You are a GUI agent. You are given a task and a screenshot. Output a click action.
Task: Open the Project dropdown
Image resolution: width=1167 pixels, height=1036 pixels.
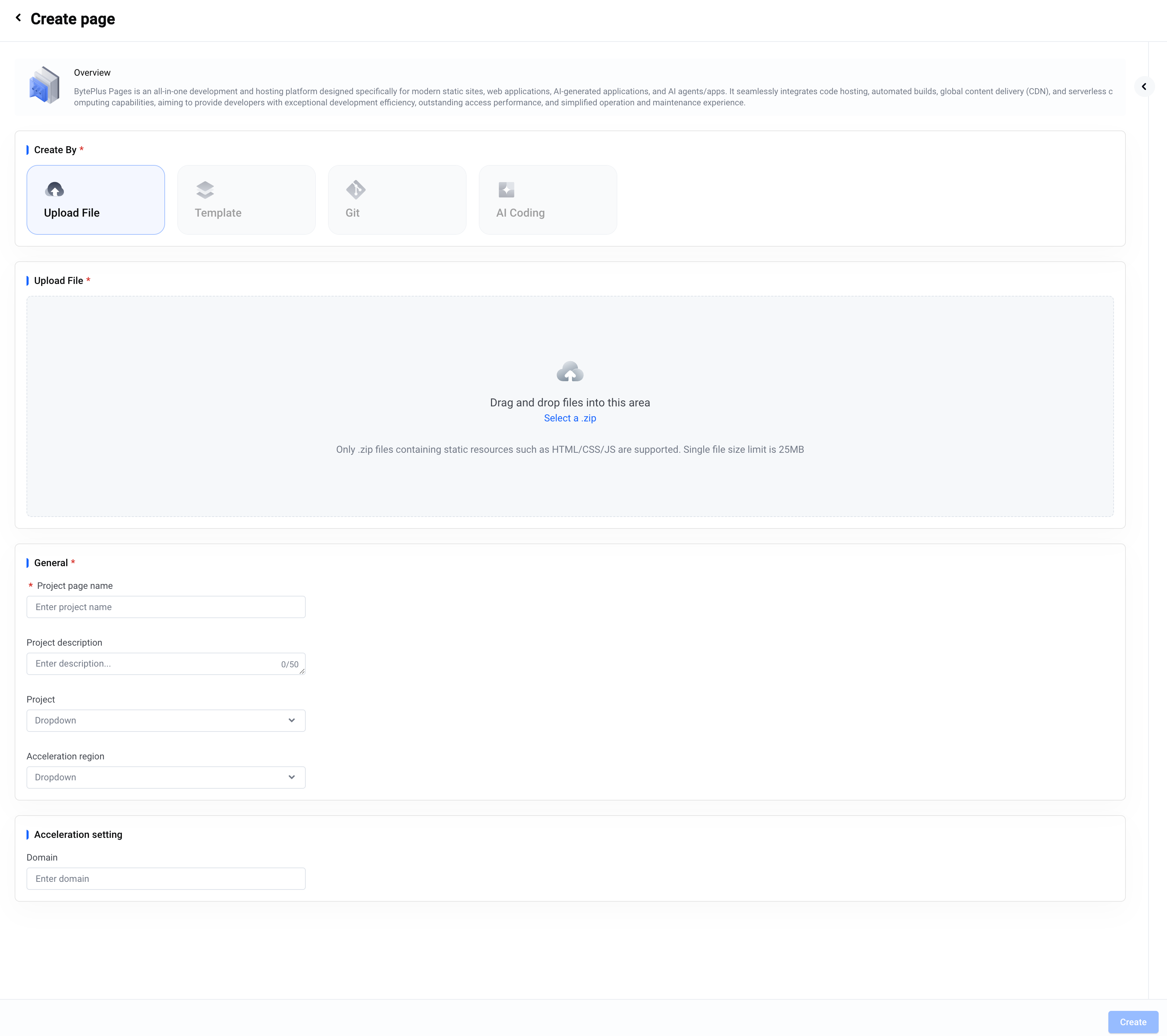pos(165,720)
